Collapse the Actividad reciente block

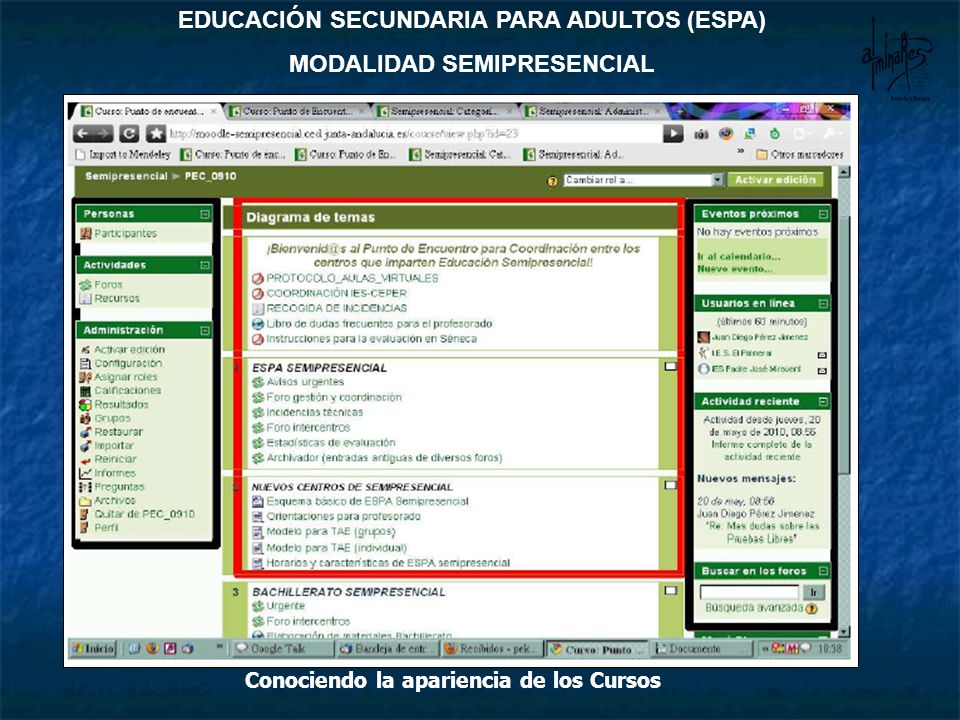(823, 402)
